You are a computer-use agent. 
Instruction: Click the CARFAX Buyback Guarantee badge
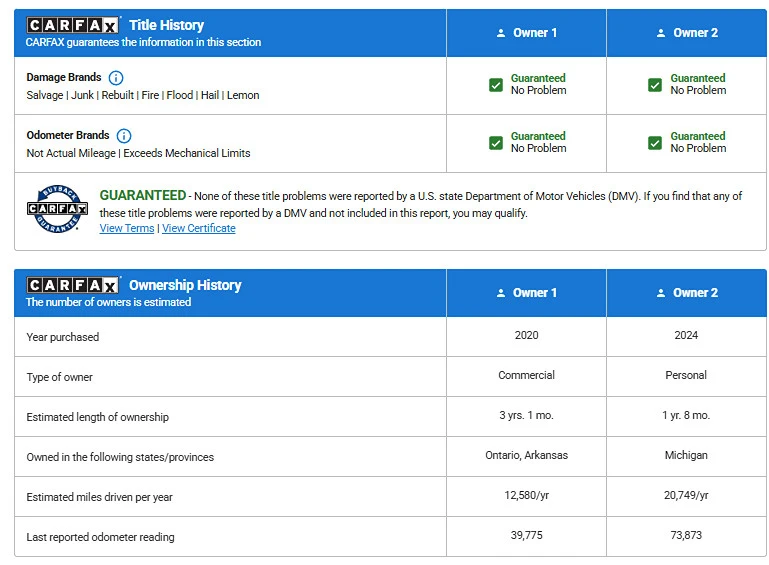click(57, 209)
